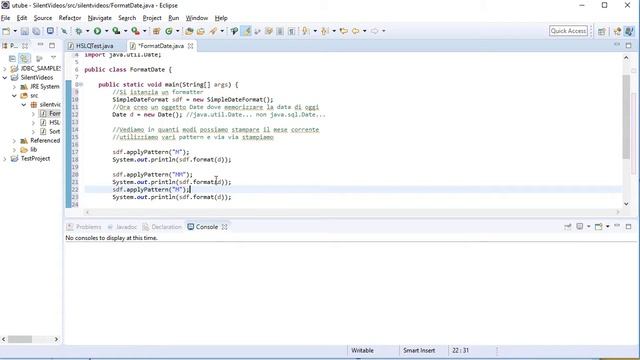Open the Debug configurations dropdown arrow

87,31
